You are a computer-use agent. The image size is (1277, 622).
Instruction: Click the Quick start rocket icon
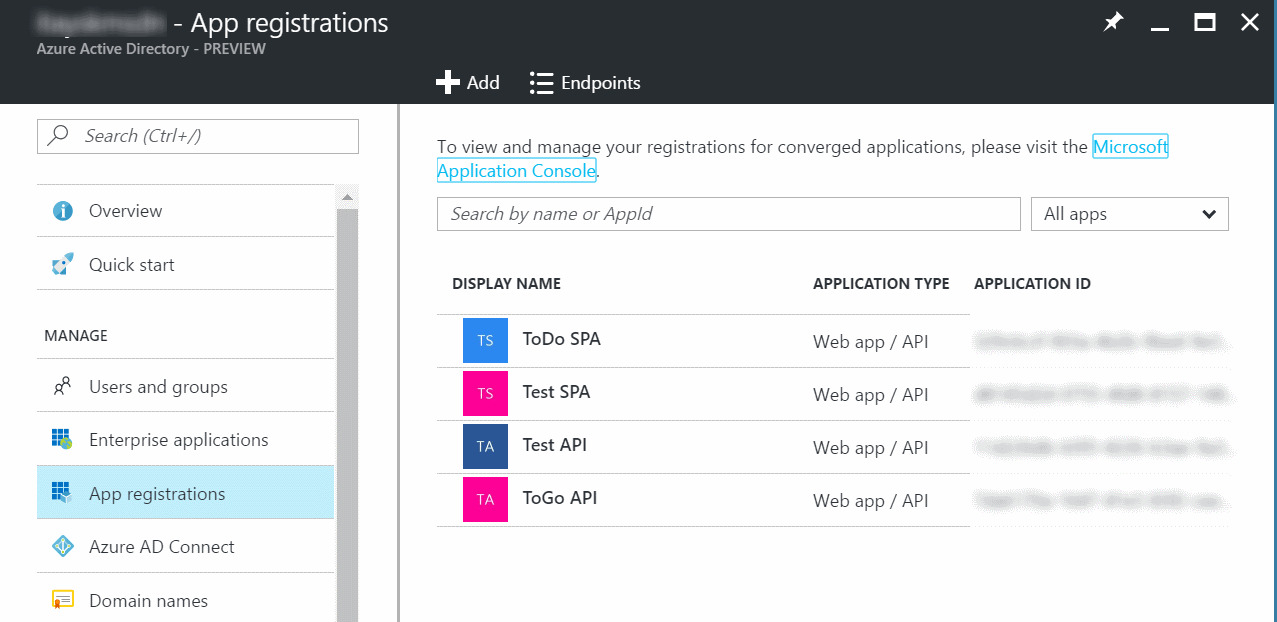63,265
